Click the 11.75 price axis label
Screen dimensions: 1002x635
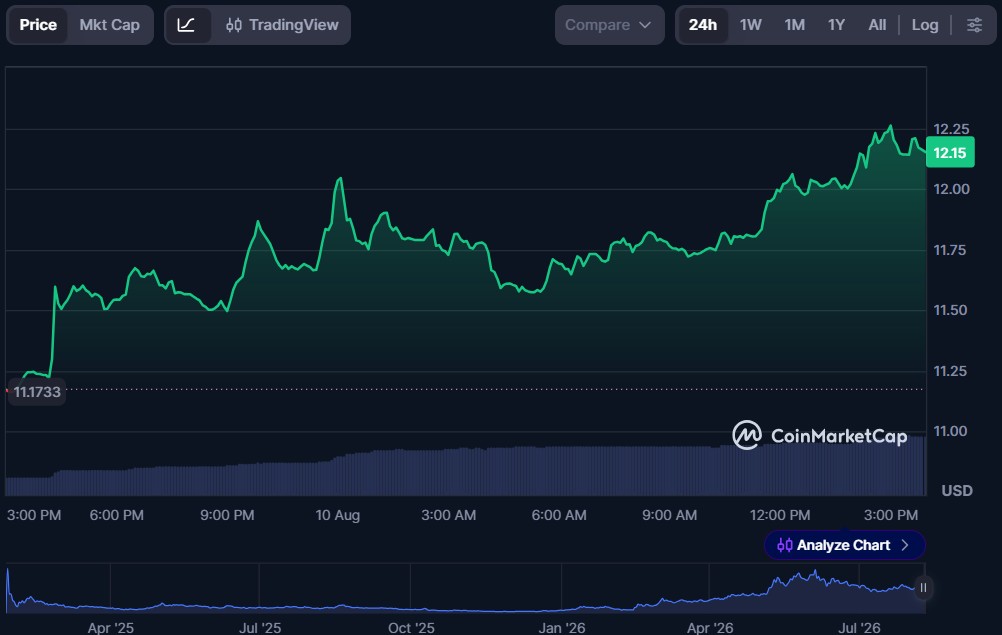950,250
